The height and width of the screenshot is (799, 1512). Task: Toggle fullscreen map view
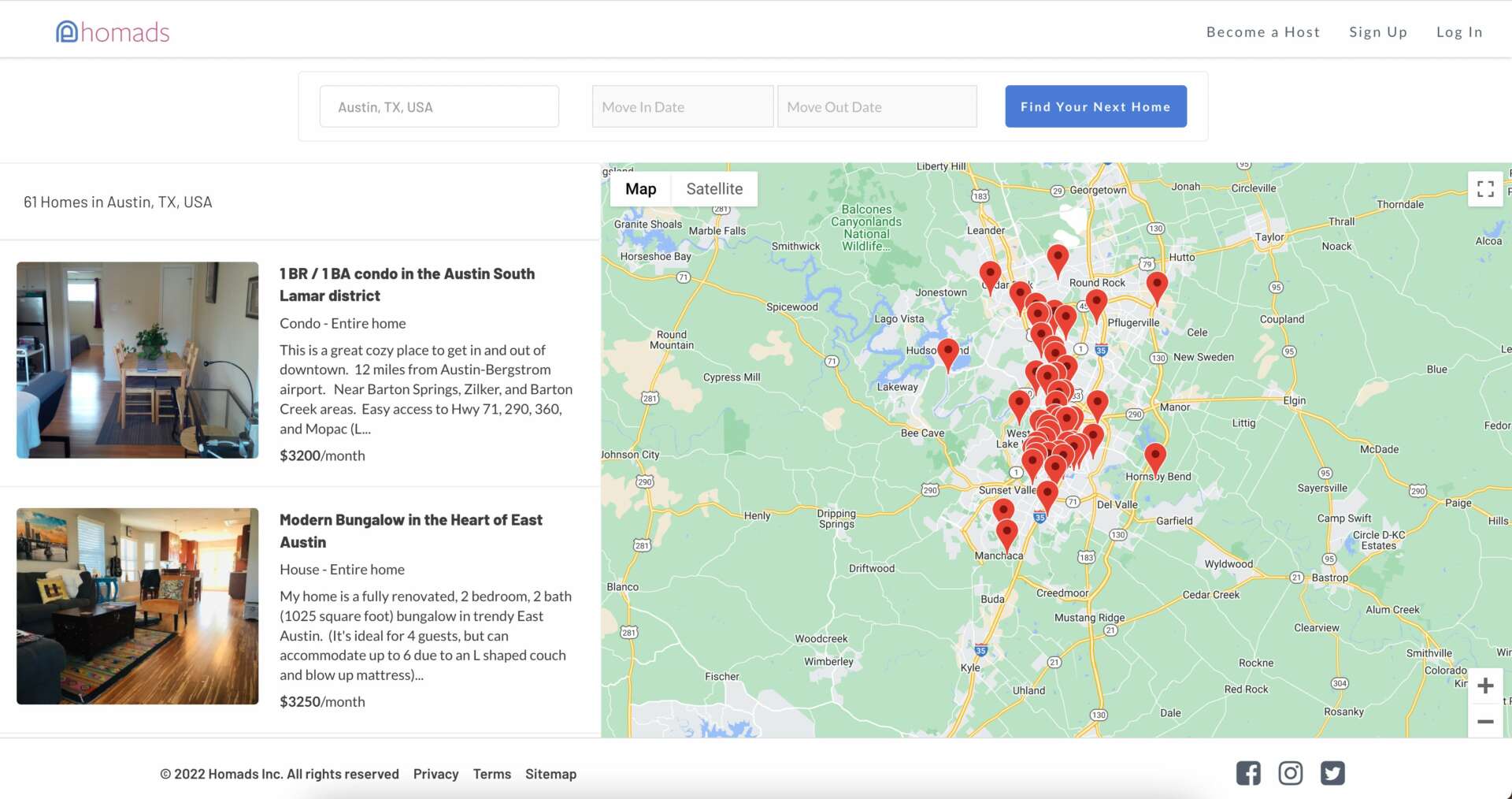1485,189
